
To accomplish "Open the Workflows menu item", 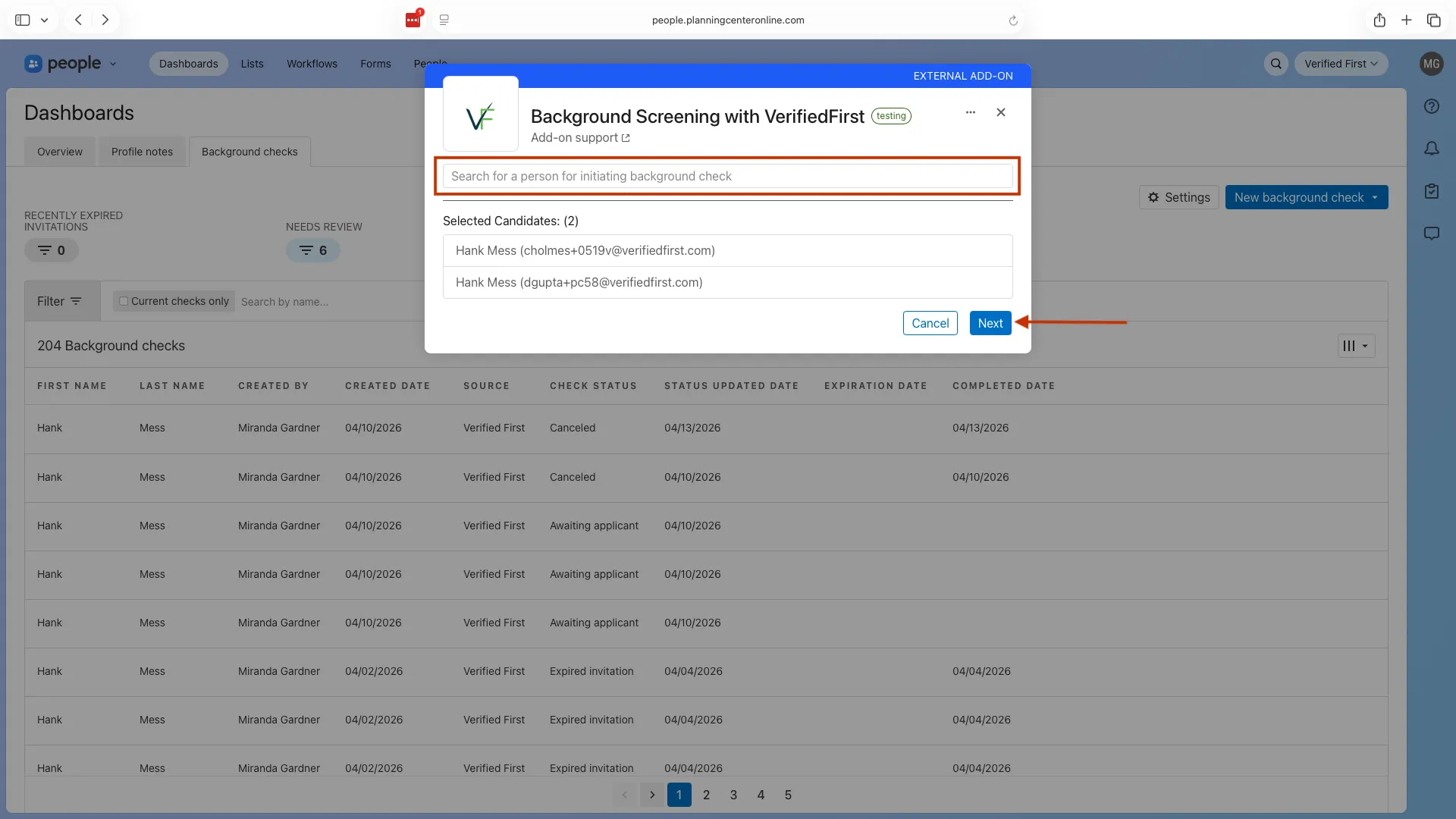I will [312, 64].
